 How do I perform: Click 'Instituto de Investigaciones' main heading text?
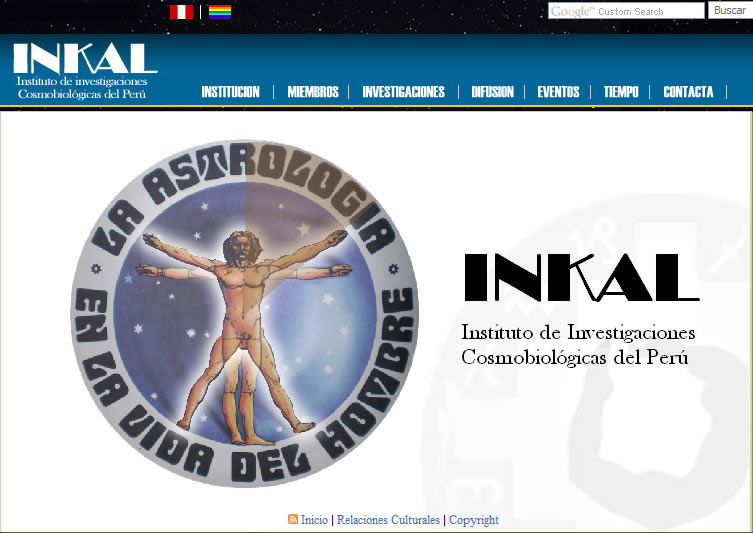[578, 332]
